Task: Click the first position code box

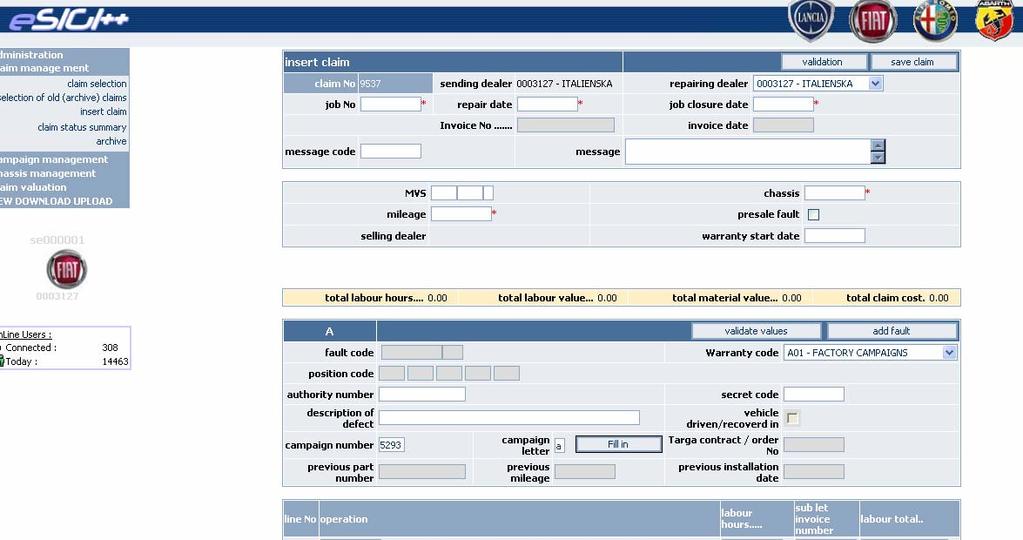Action: click(391, 374)
